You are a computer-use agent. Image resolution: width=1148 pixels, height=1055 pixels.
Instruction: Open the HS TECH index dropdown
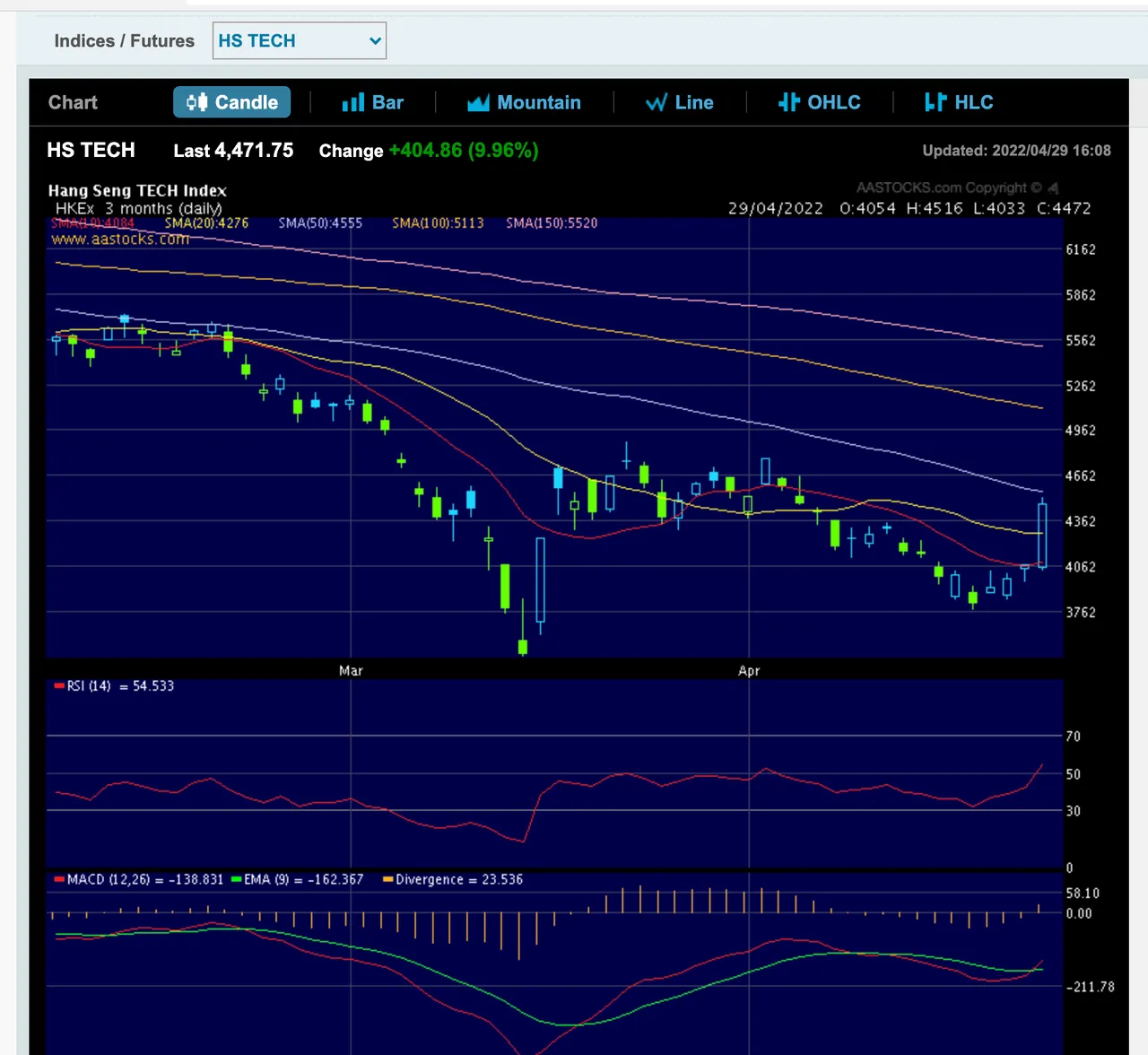tap(299, 40)
